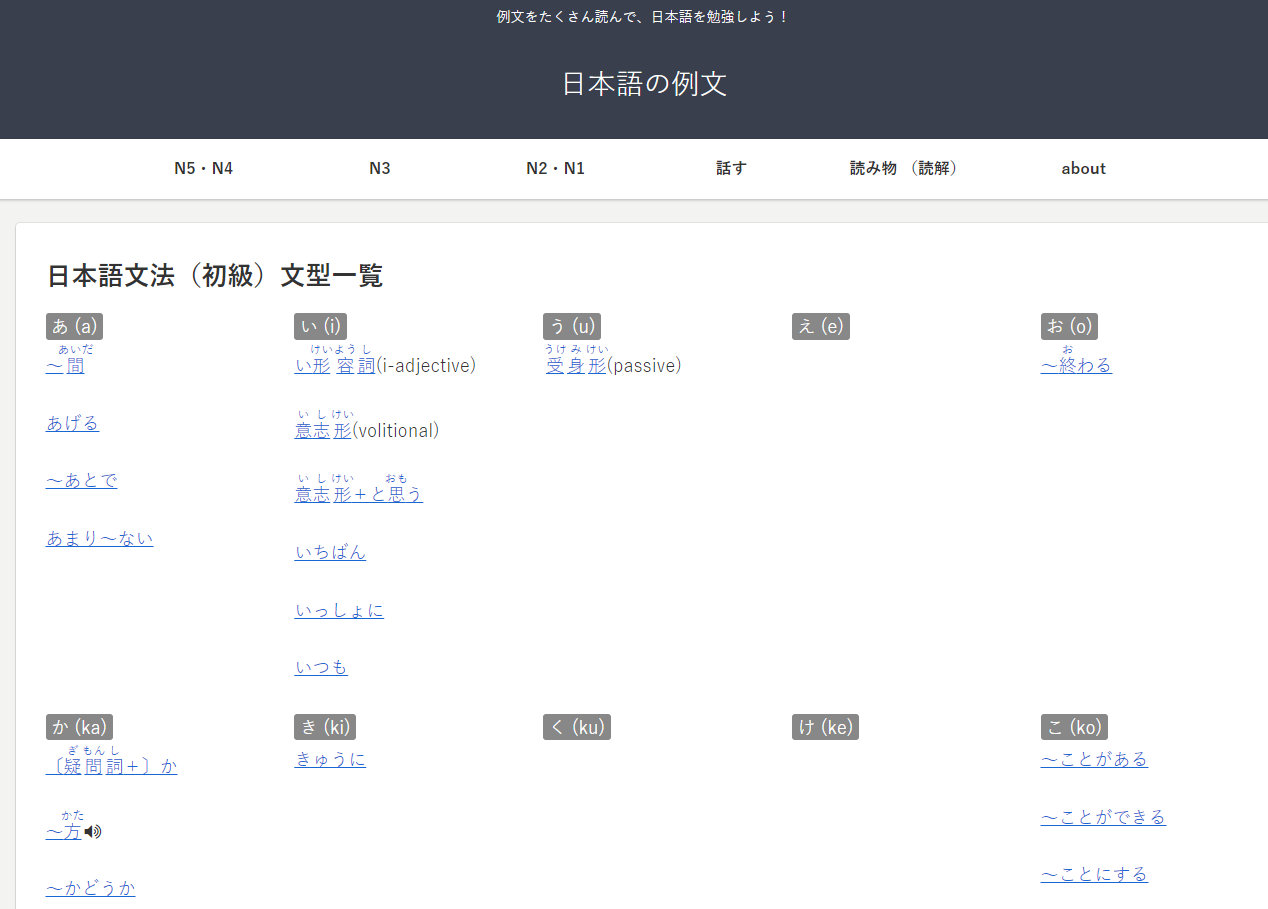Open the いちばん grammar link
This screenshot has width=1268, height=909.
coord(330,552)
